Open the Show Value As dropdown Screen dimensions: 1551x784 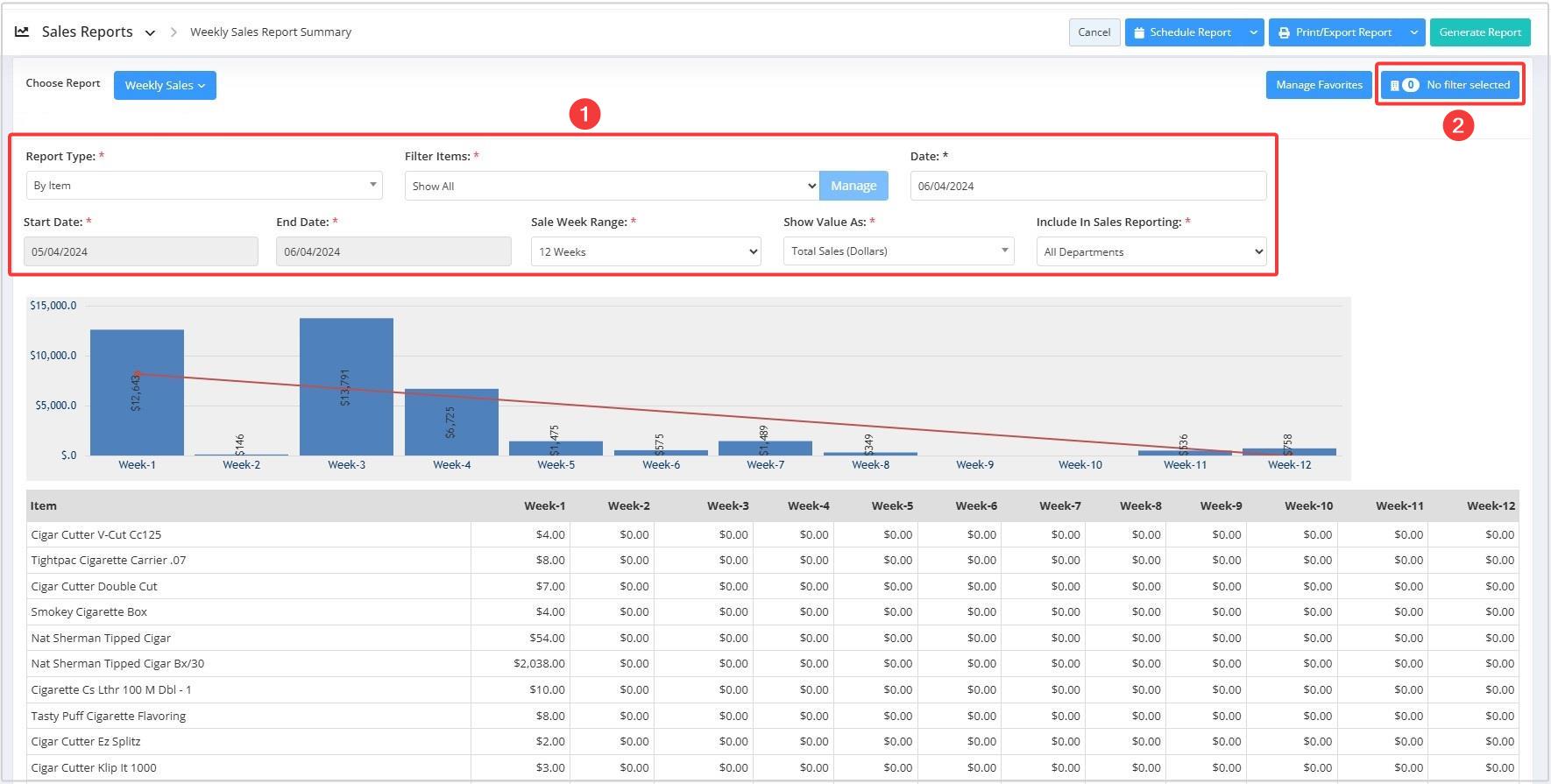898,251
